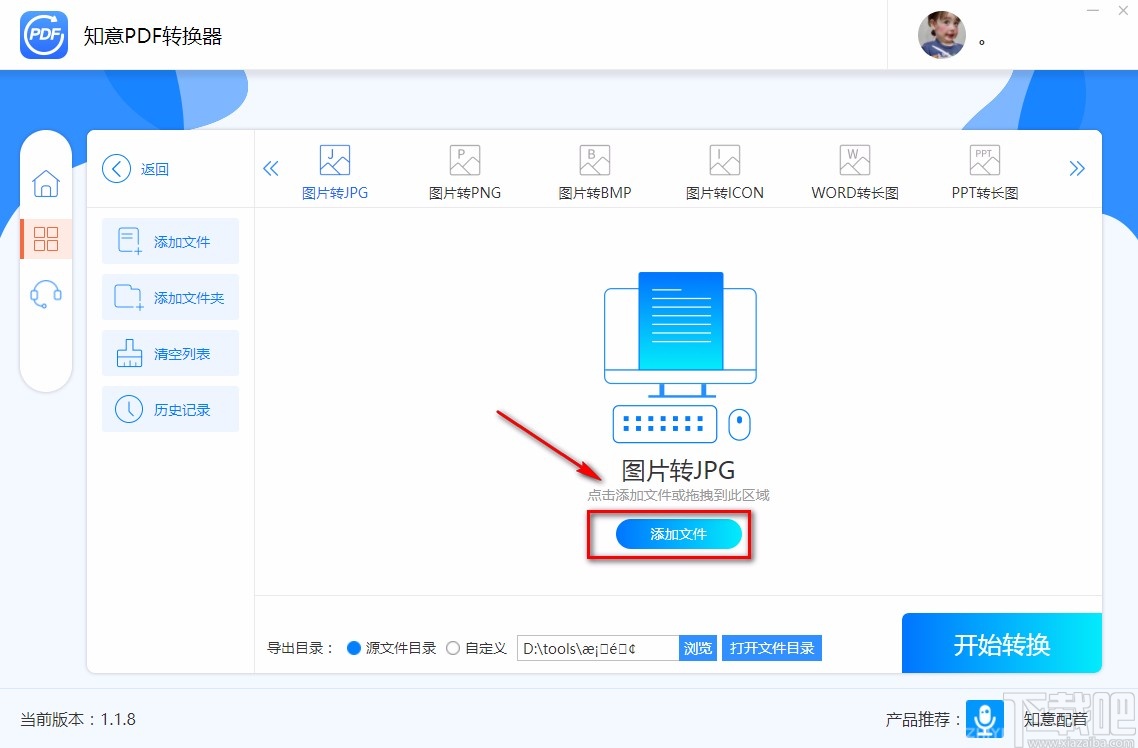Open the Home panel in left sidebar

tap(46, 184)
